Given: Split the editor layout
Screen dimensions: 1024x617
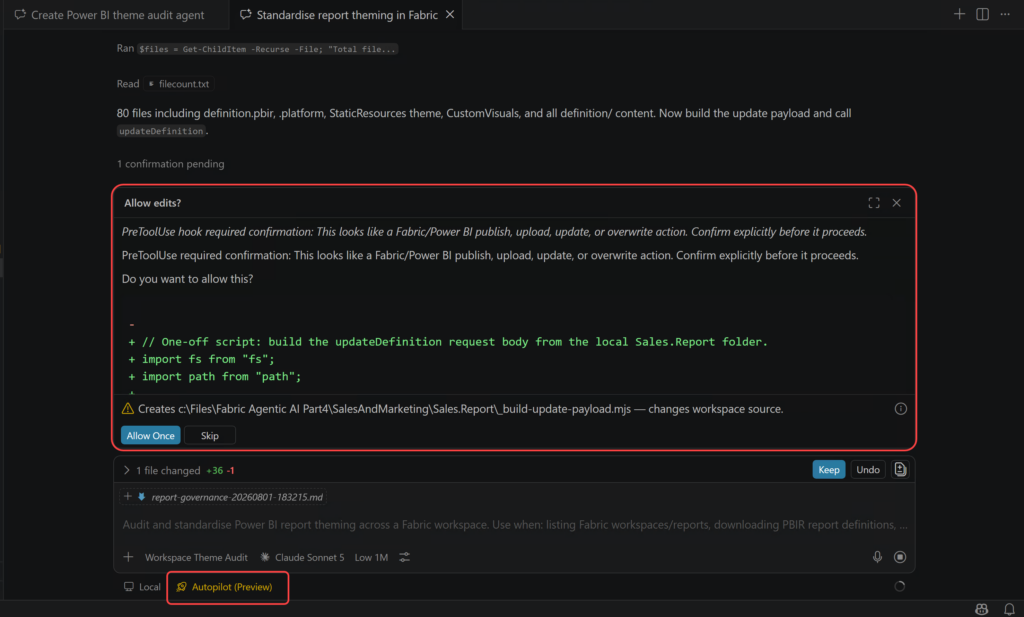Looking at the screenshot, I should (982, 14).
